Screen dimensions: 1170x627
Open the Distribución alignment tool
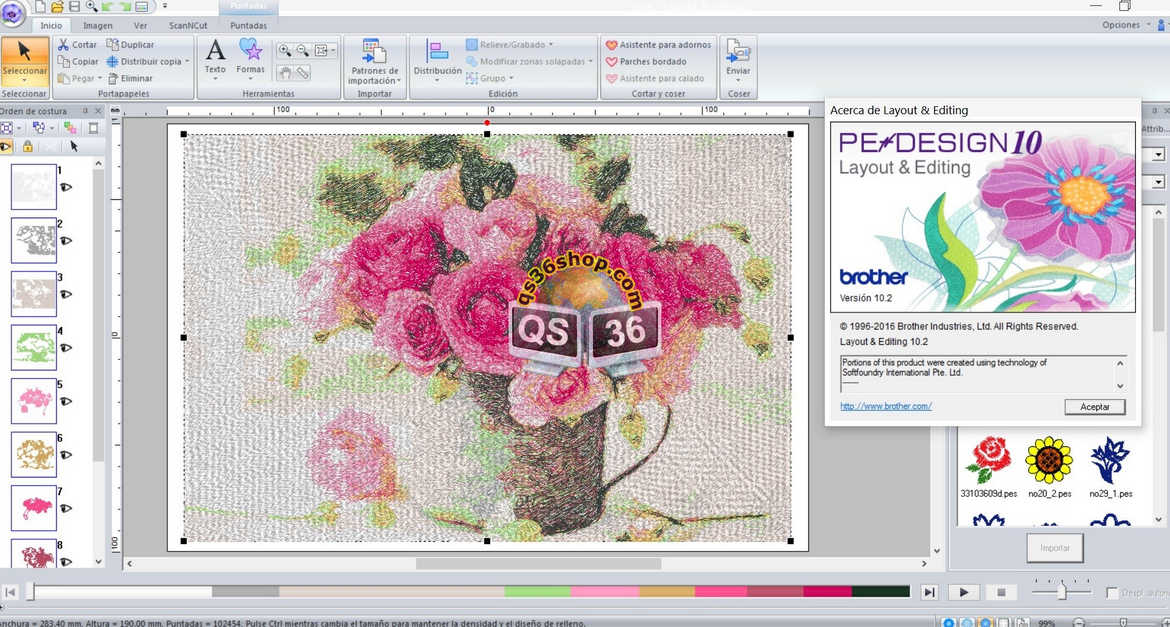pyautogui.click(x=437, y=60)
